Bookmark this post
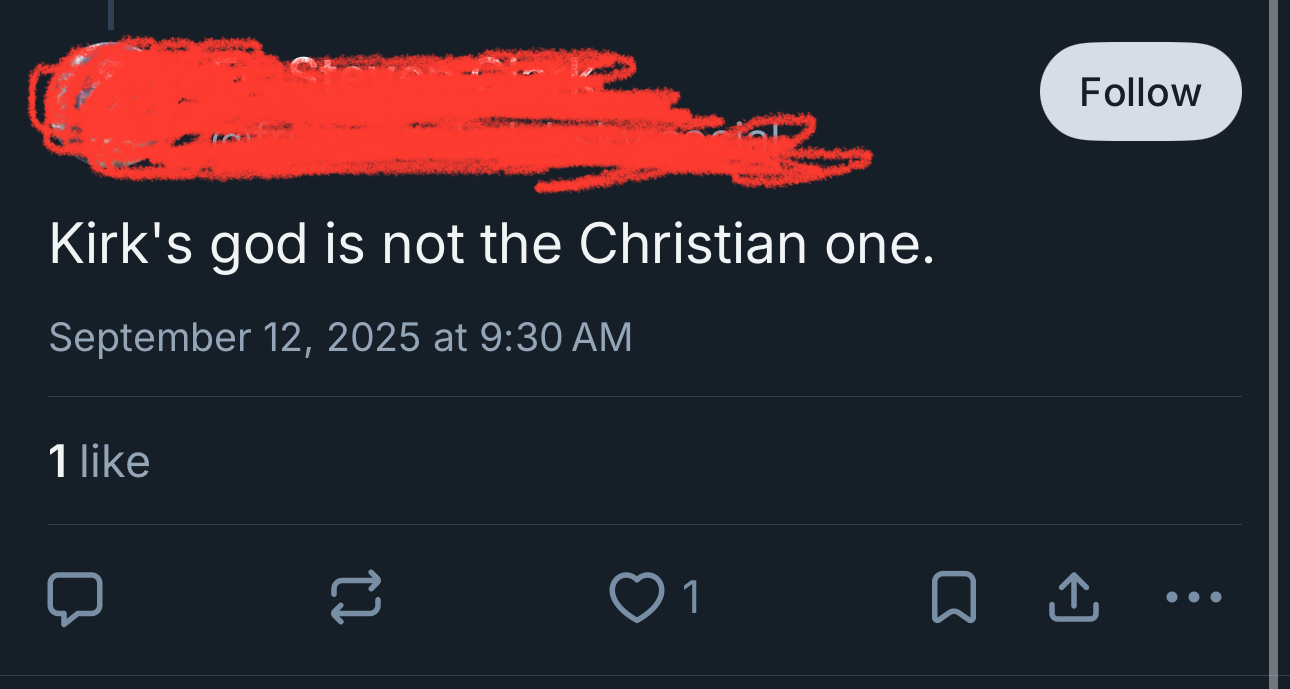1290x689 pixels. pyautogui.click(x=954, y=598)
